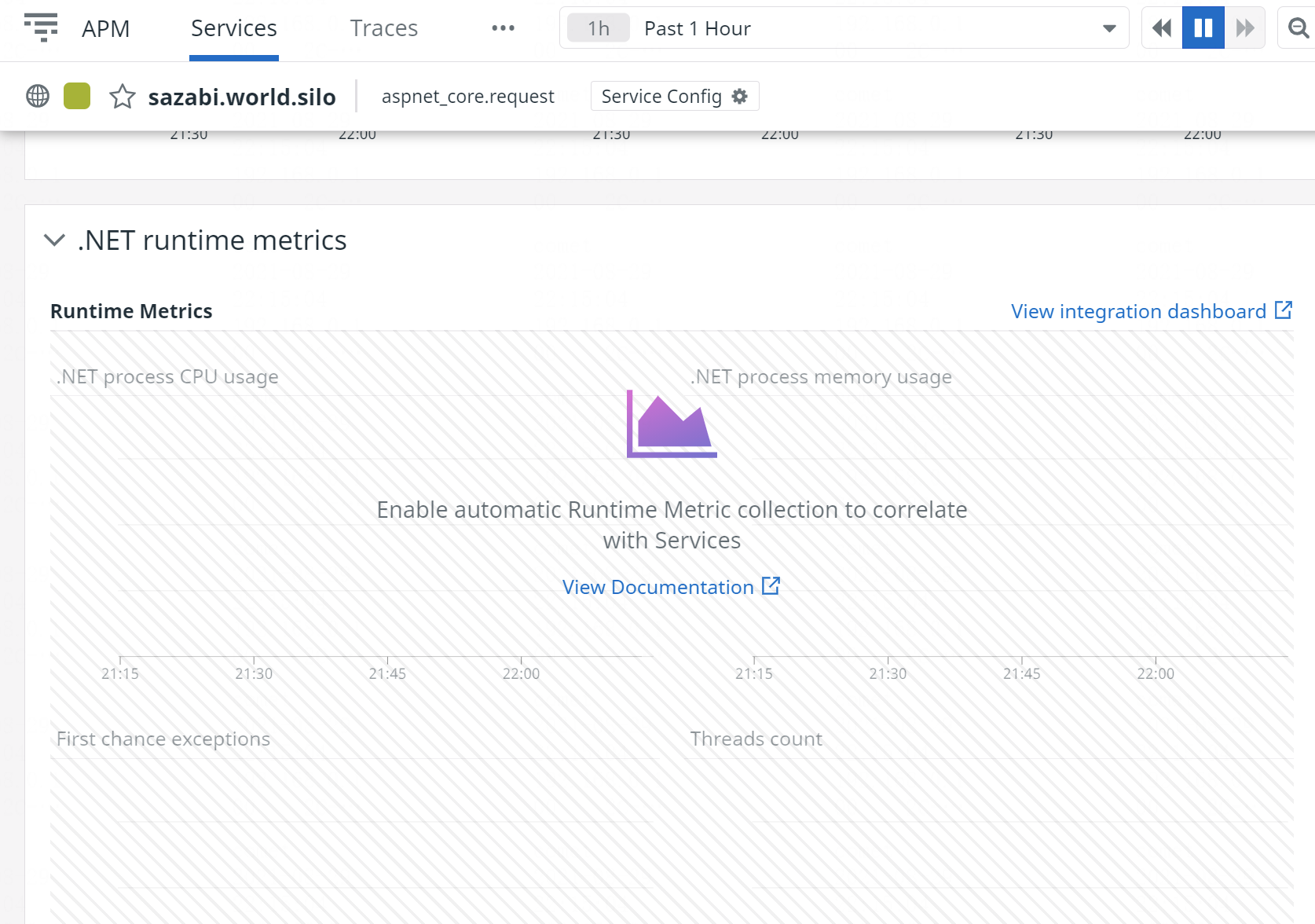Image resolution: width=1315 pixels, height=924 pixels.
Task: Favorite sazabi.world.silo with the star icon
Action: point(123,96)
